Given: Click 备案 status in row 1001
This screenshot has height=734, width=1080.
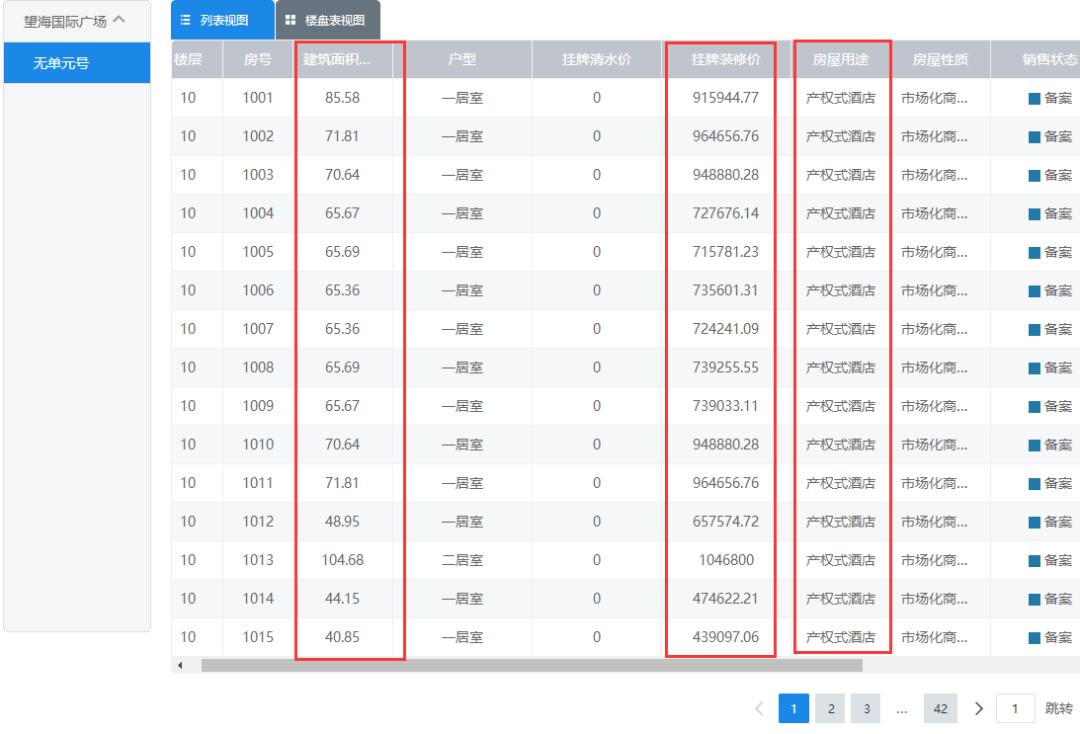Looking at the screenshot, I should (1050, 98).
